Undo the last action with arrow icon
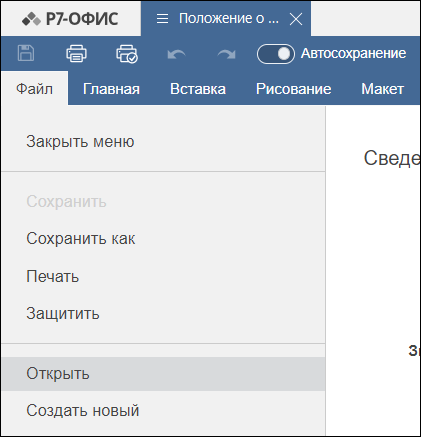This screenshot has height=437, width=421. tap(176, 54)
